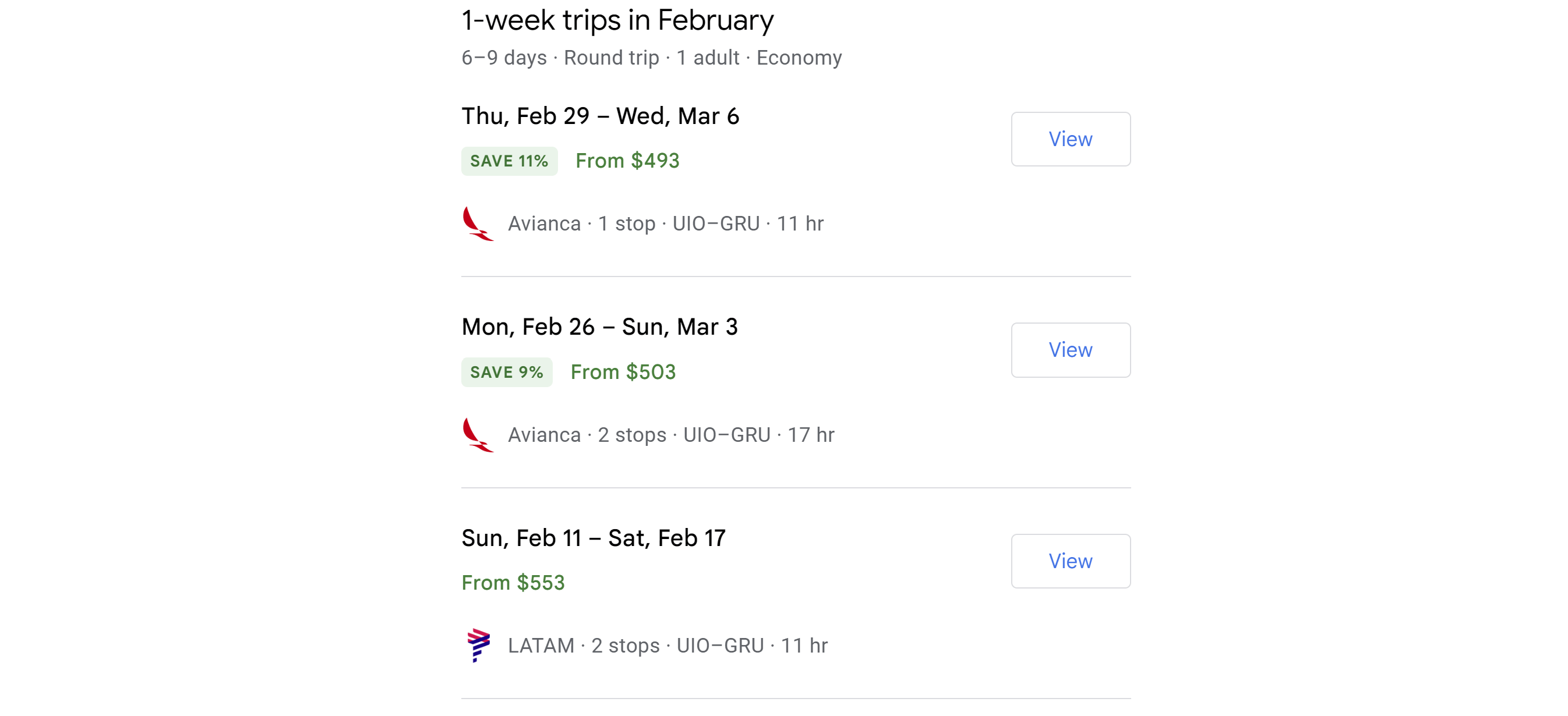View the Feb 29 – Mar 6 trip

point(1070,139)
